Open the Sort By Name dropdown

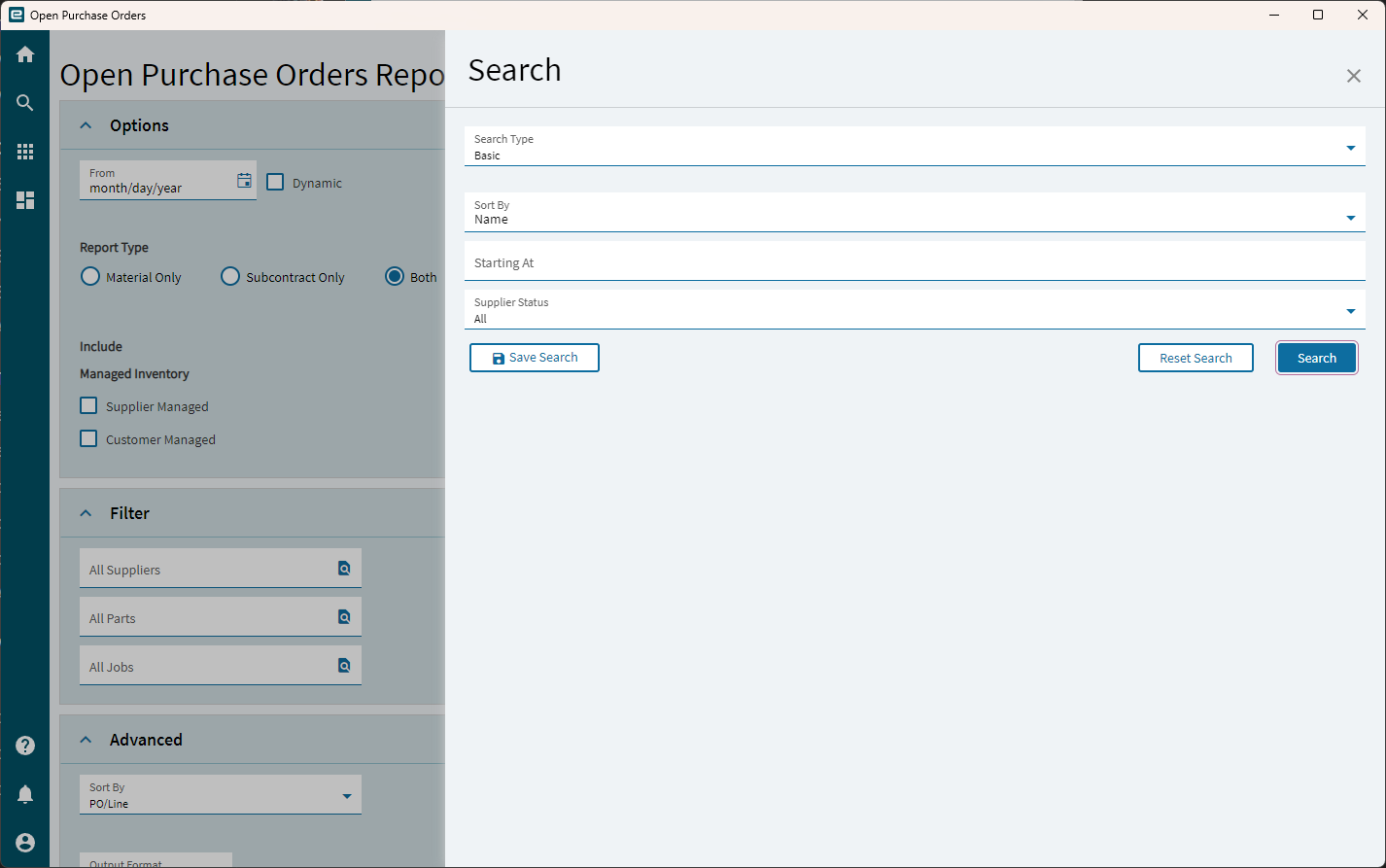click(x=915, y=213)
